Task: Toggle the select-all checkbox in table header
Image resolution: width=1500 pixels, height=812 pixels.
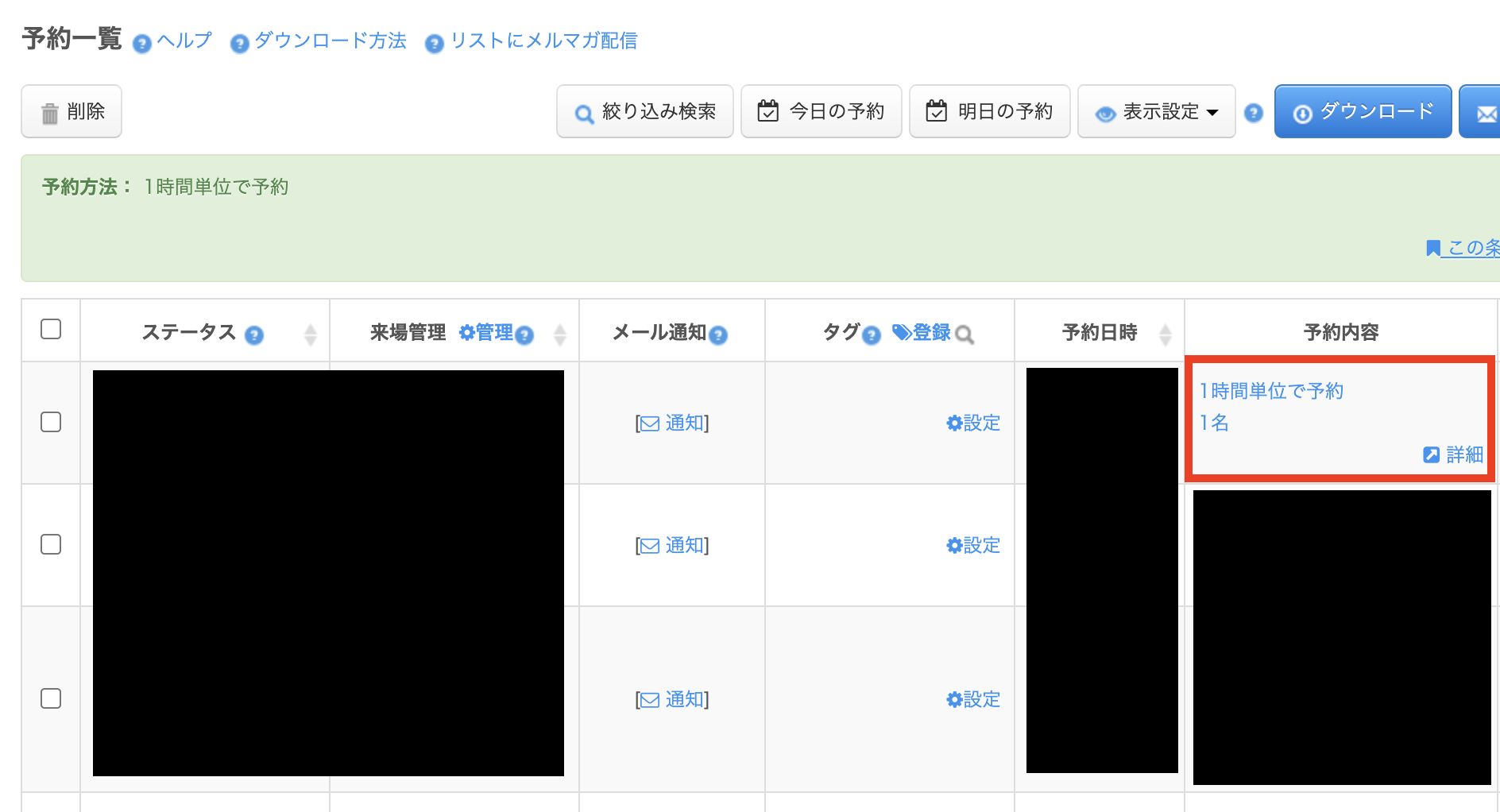Action: [x=51, y=329]
